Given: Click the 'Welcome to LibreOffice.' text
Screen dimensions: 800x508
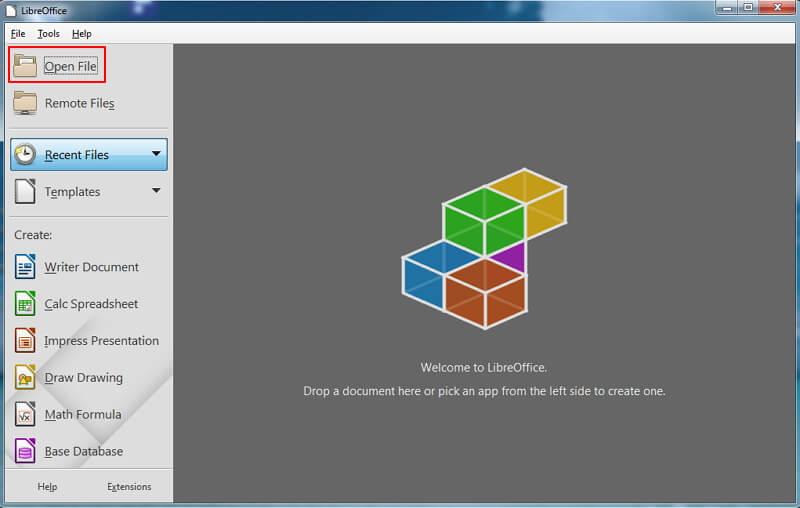Looking at the screenshot, I should coord(484,368).
